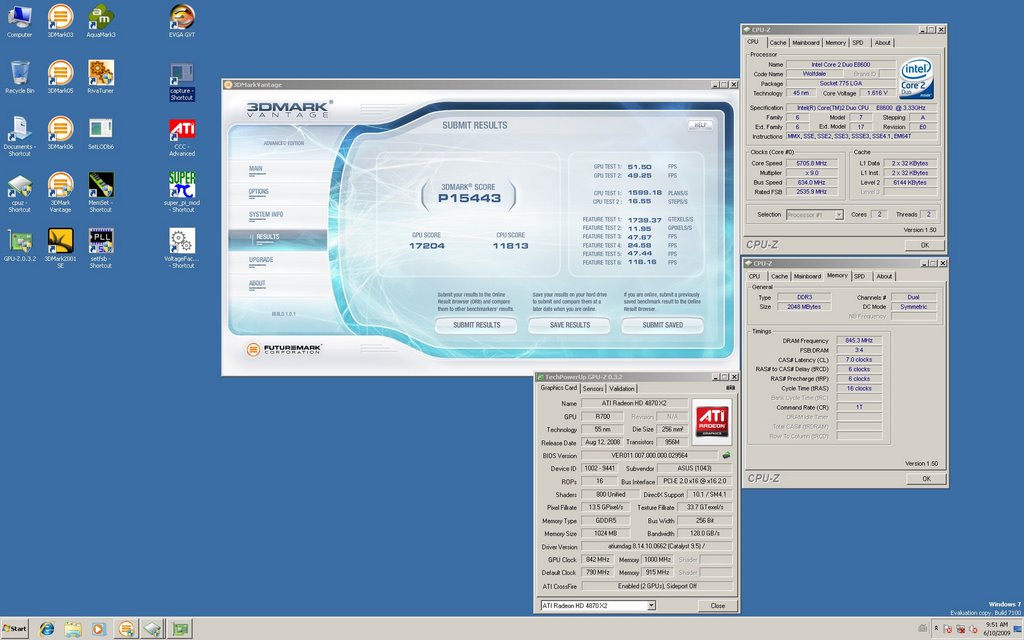
Task: Select the ATI CCC - Advanced icon
Action: (x=182, y=136)
